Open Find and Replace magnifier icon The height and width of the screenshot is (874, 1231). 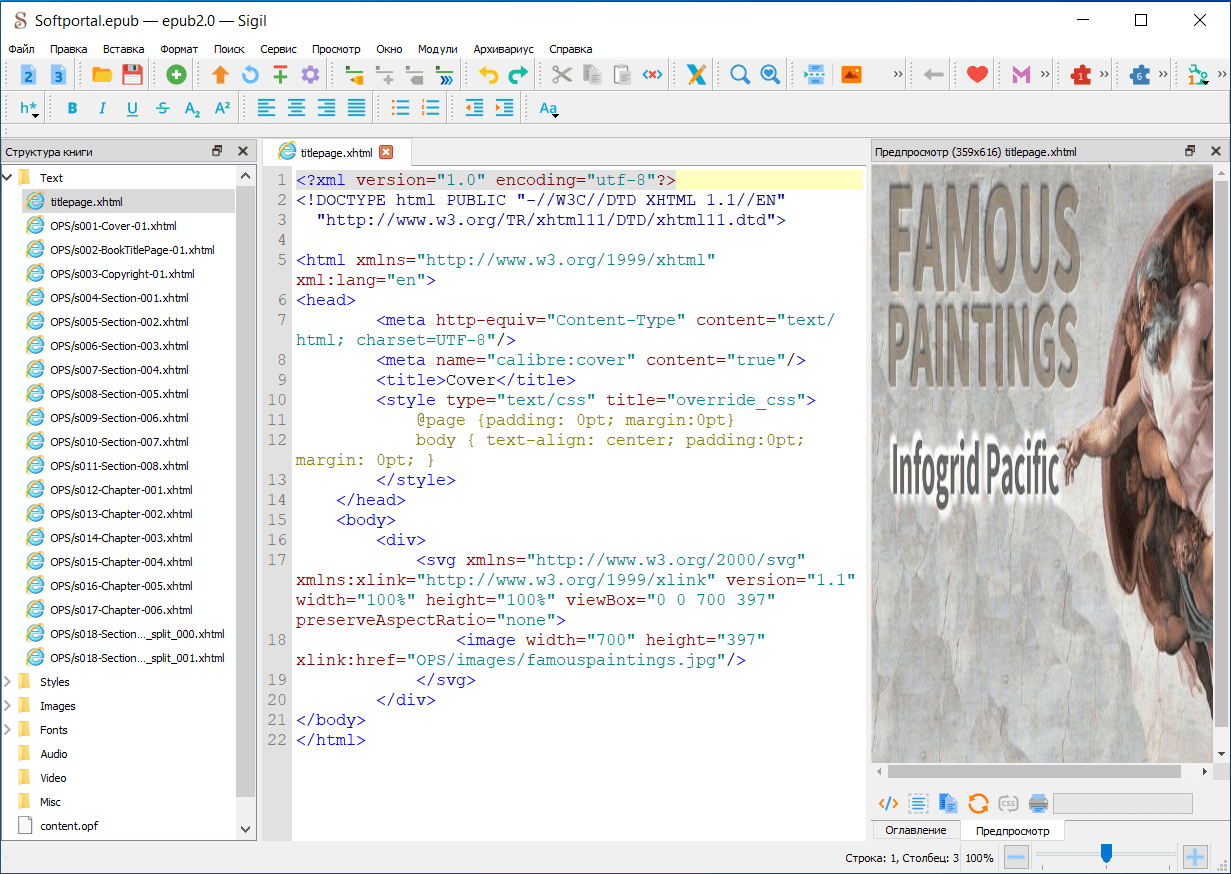(739, 74)
